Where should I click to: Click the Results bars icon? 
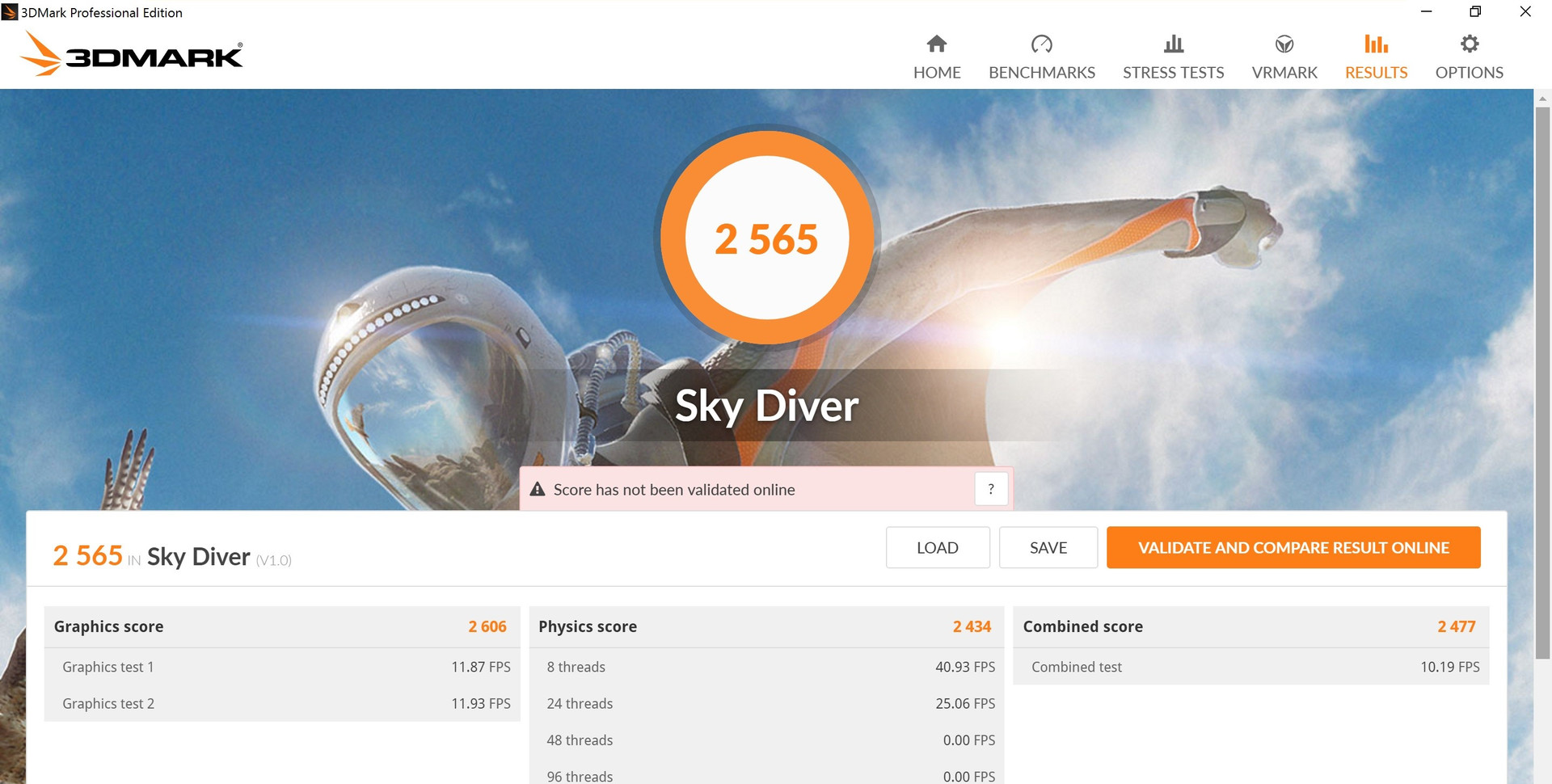click(x=1376, y=44)
